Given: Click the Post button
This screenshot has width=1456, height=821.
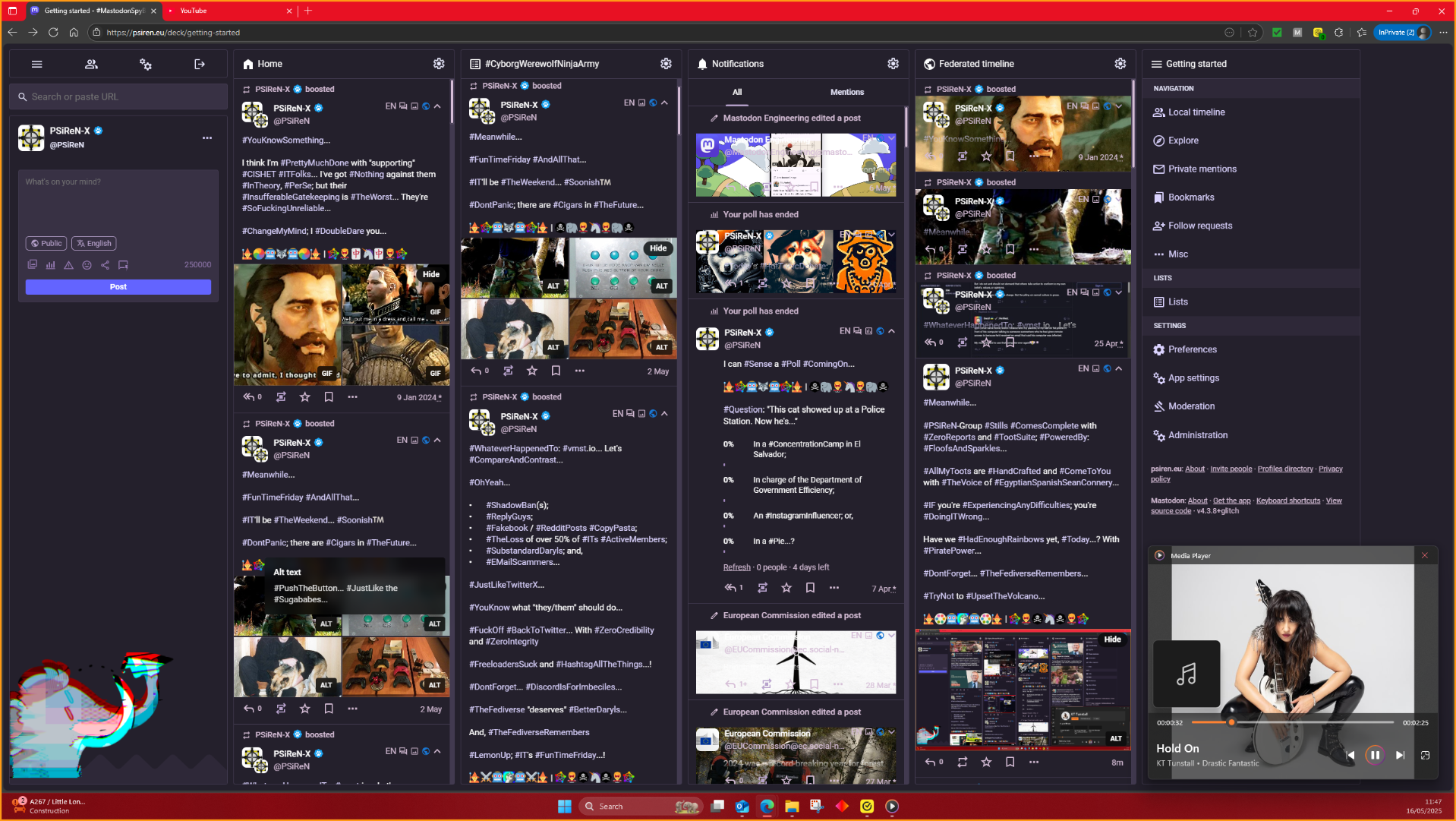Looking at the screenshot, I should (118, 287).
